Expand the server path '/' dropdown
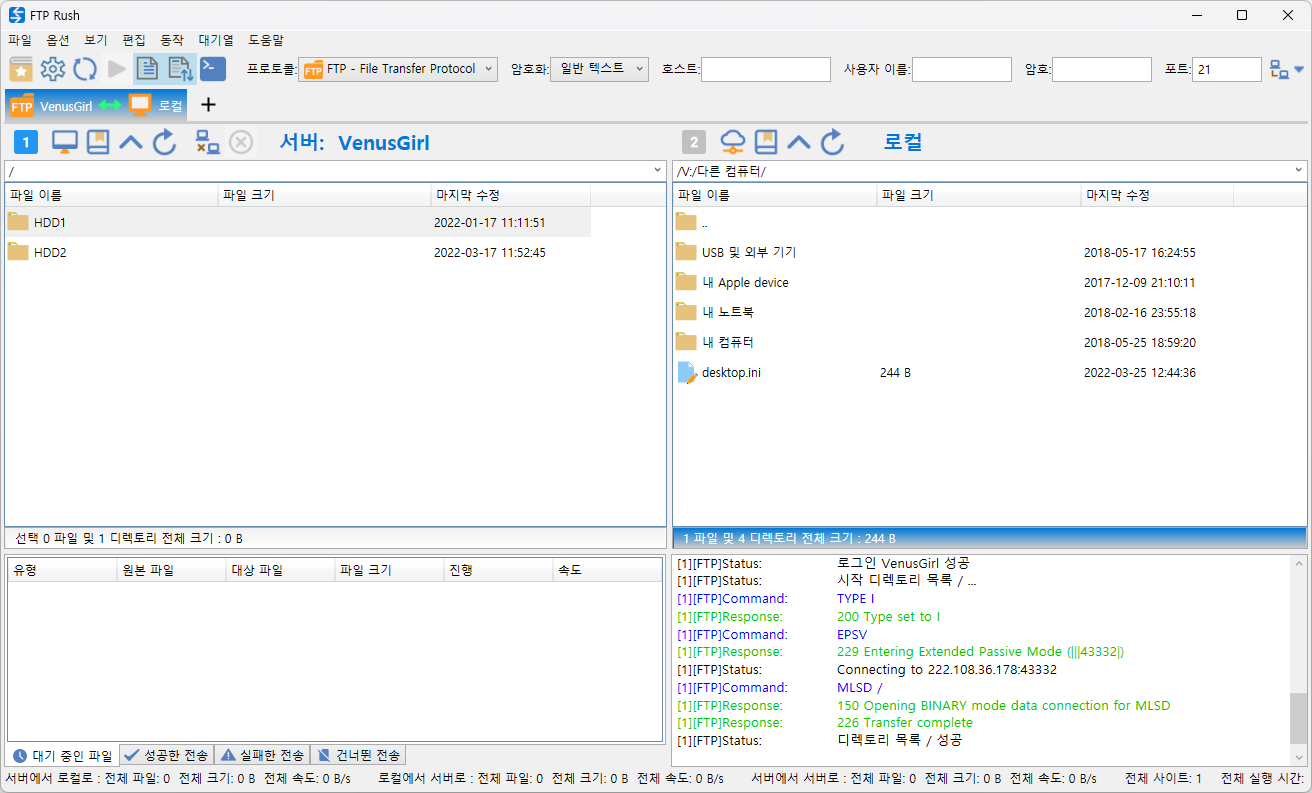1312x793 pixels. tap(657, 171)
